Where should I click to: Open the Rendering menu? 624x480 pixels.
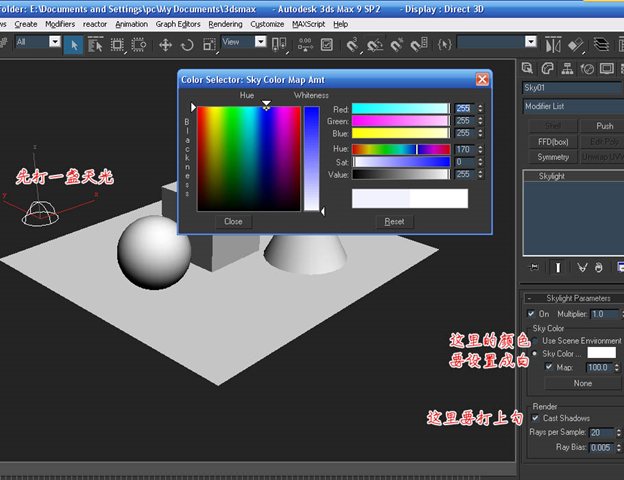pos(225,24)
